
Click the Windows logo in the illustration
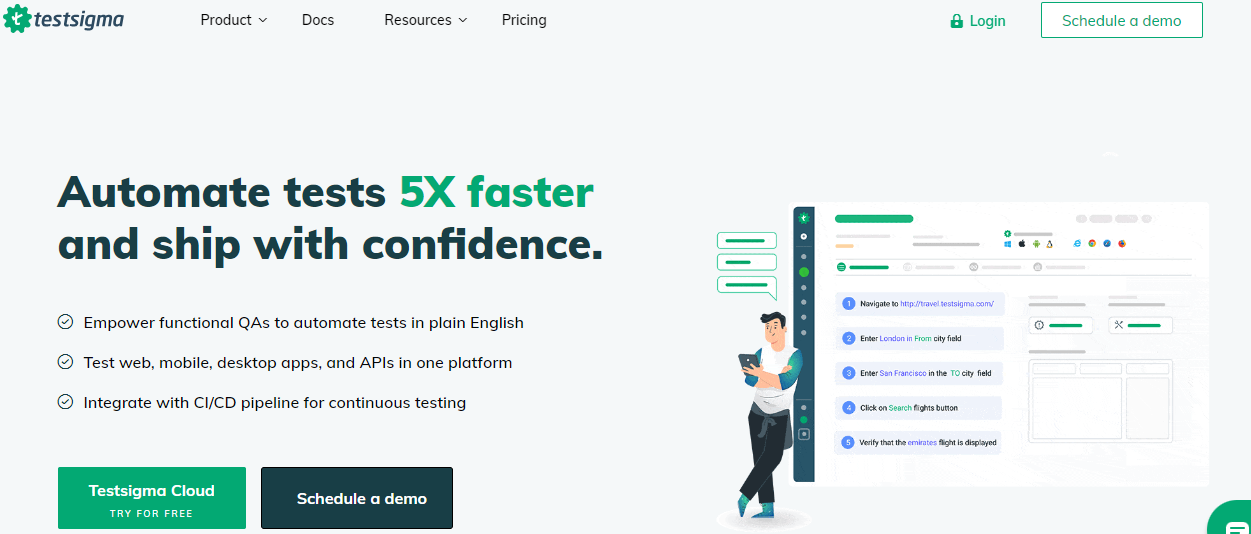click(1008, 243)
